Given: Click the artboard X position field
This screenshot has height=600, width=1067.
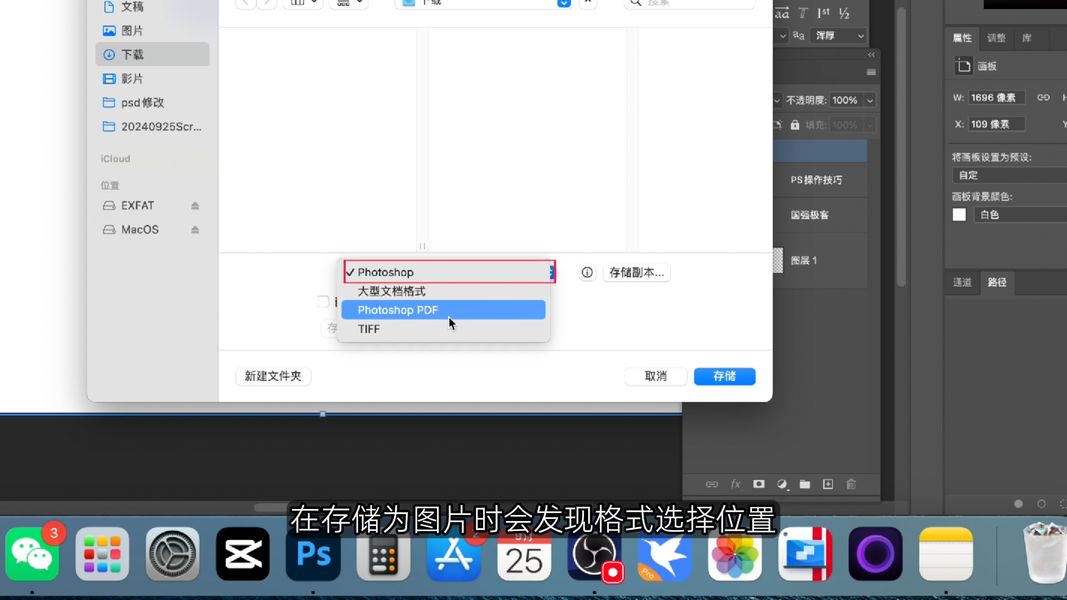Looking at the screenshot, I should click(x=996, y=124).
